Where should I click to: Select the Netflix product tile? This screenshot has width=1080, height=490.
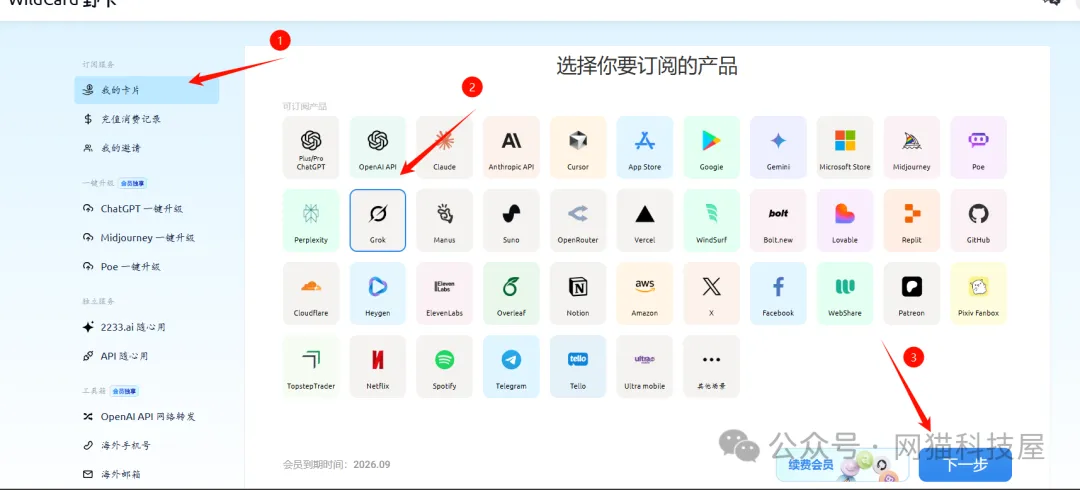coord(377,367)
